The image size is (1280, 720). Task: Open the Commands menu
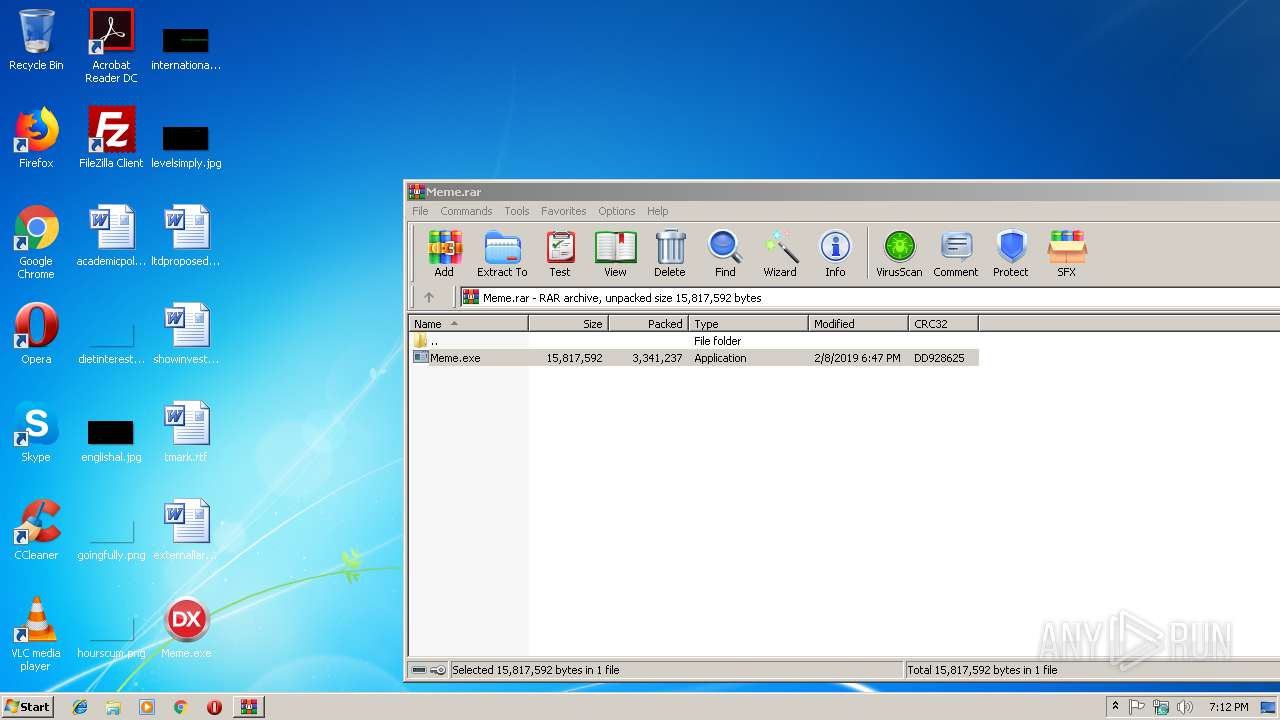[466, 211]
